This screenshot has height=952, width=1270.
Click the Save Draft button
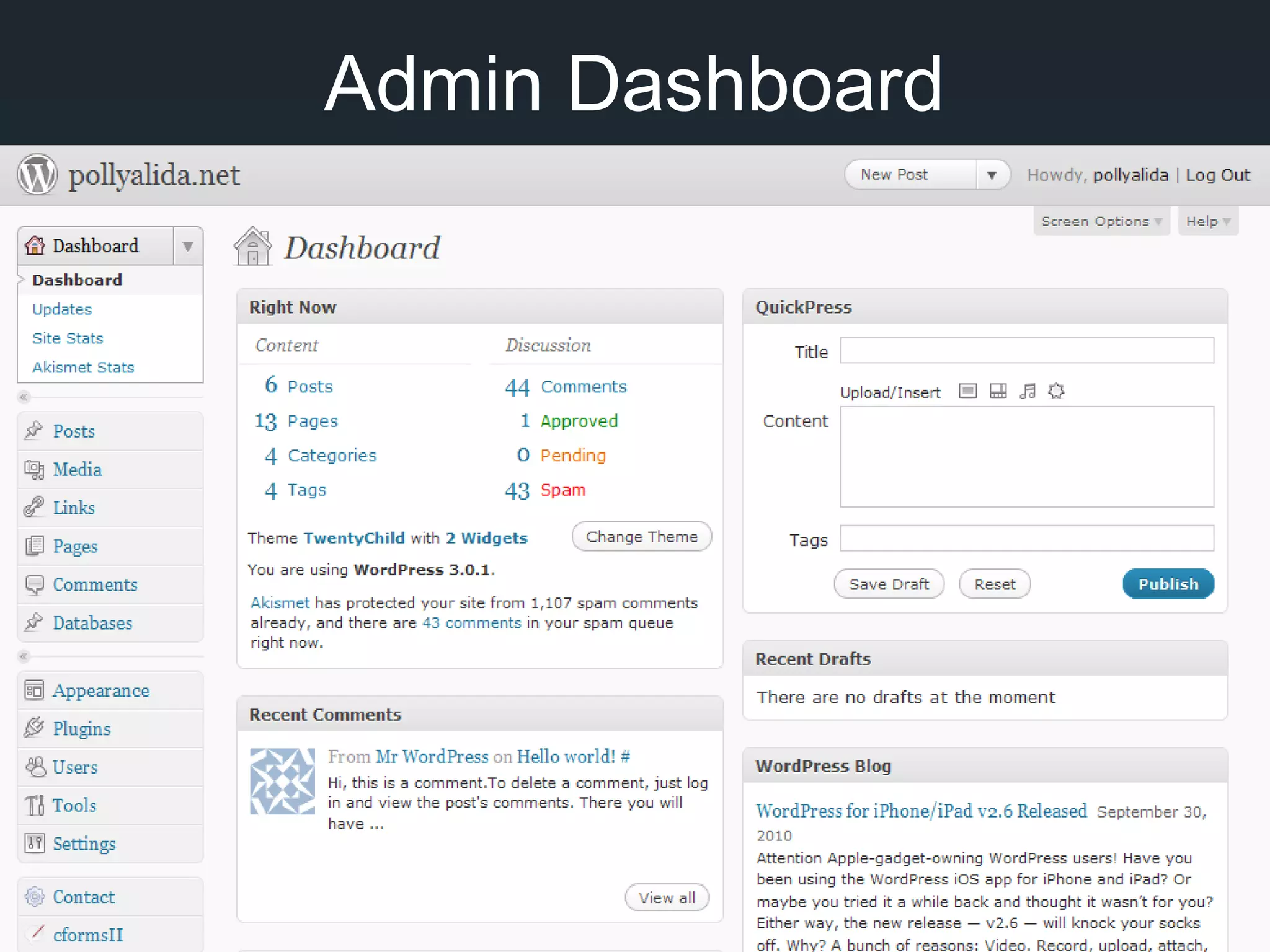click(x=889, y=584)
